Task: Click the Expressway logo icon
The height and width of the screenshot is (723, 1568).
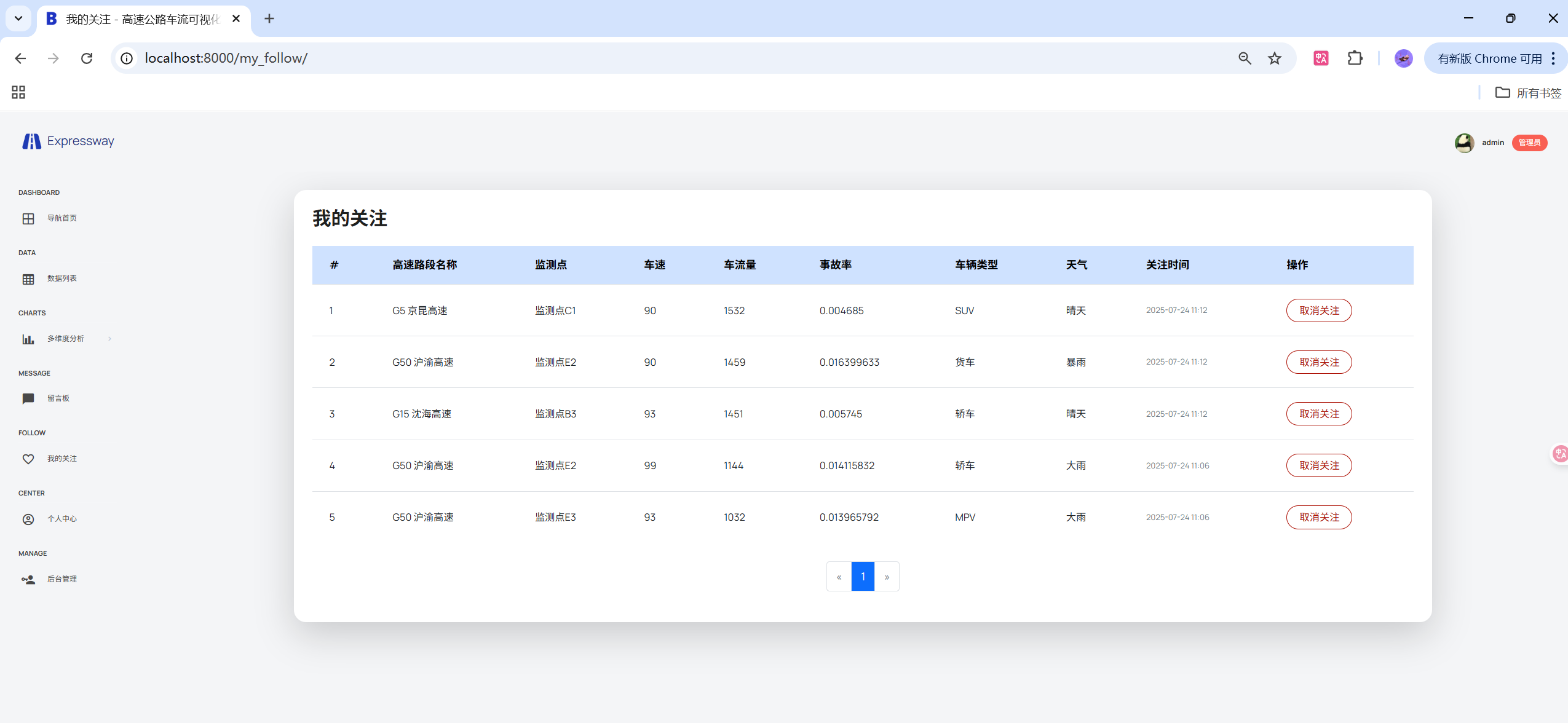Action: tap(31, 141)
